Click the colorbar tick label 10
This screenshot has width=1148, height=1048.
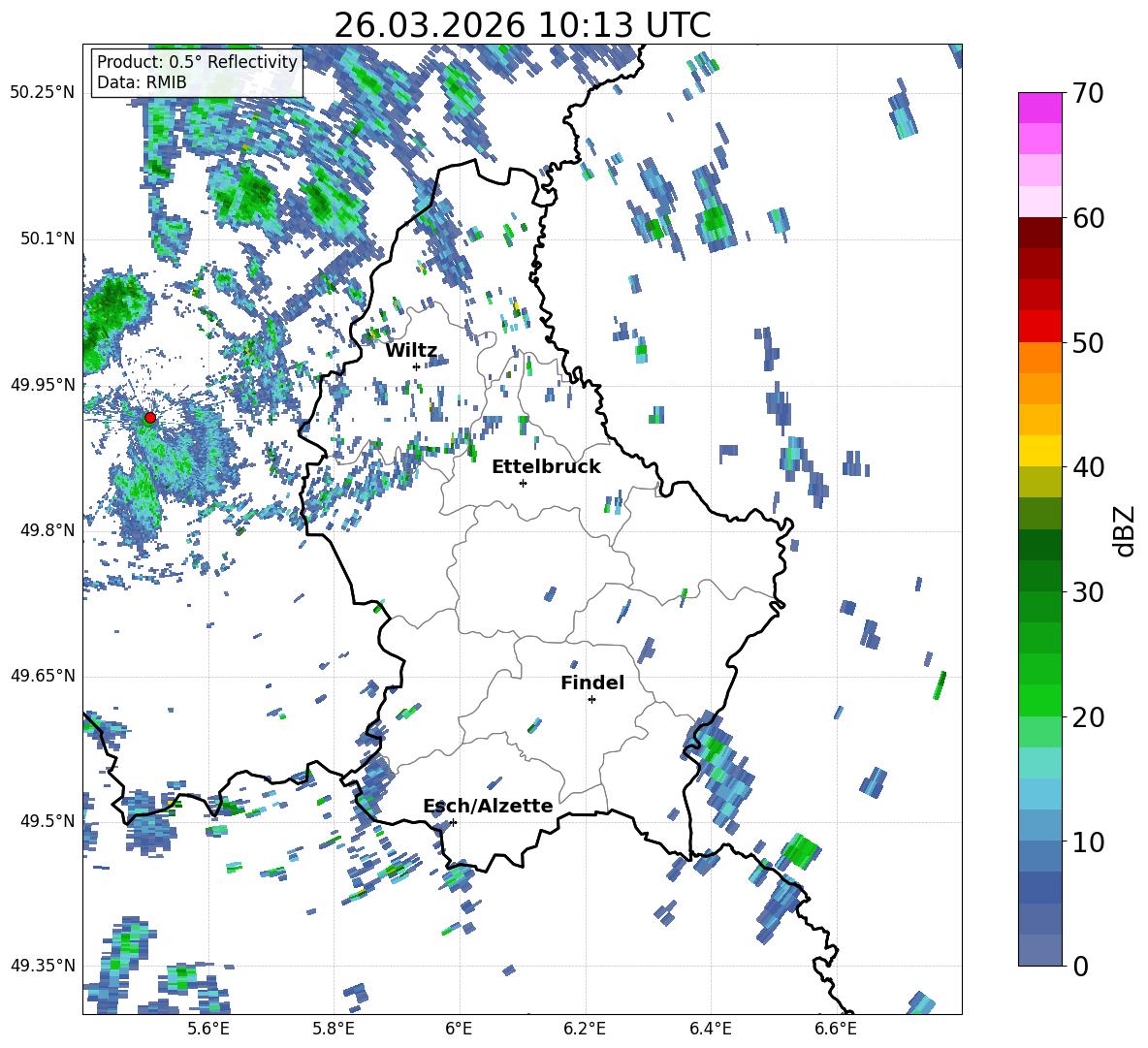pyautogui.click(x=1088, y=842)
